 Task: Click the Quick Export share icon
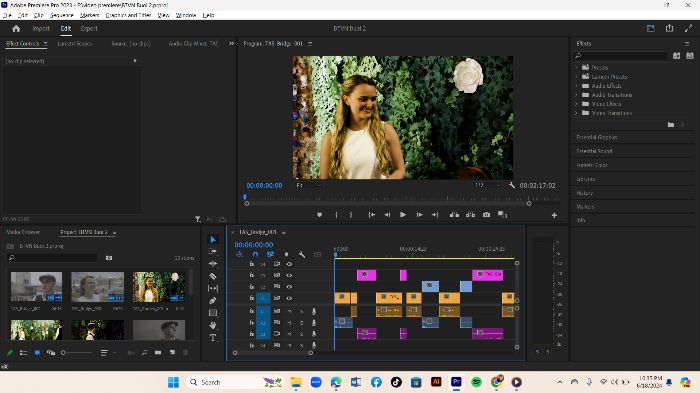pyautogui.click(x=670, y=28)
